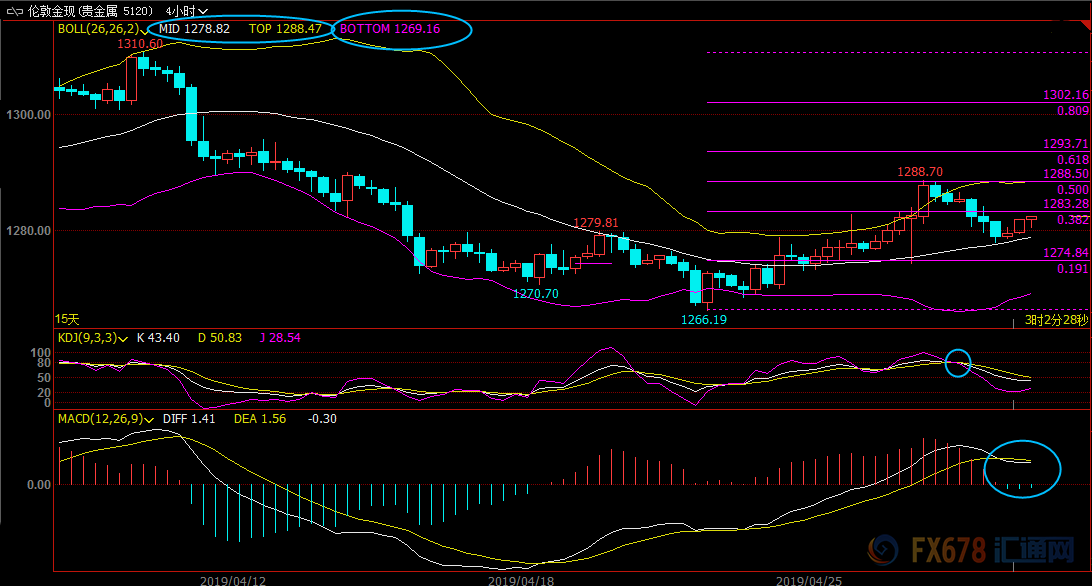Click the link icon beside 伦敦金现 title
Screen dimensions: 1092x586
click(13, 10)
